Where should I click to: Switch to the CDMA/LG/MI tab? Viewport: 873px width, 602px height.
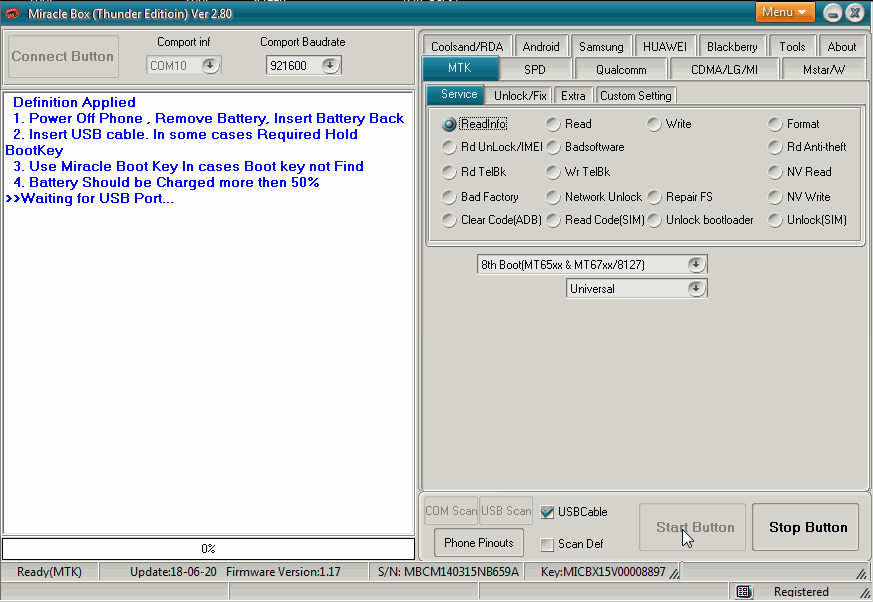coord(724,70)
